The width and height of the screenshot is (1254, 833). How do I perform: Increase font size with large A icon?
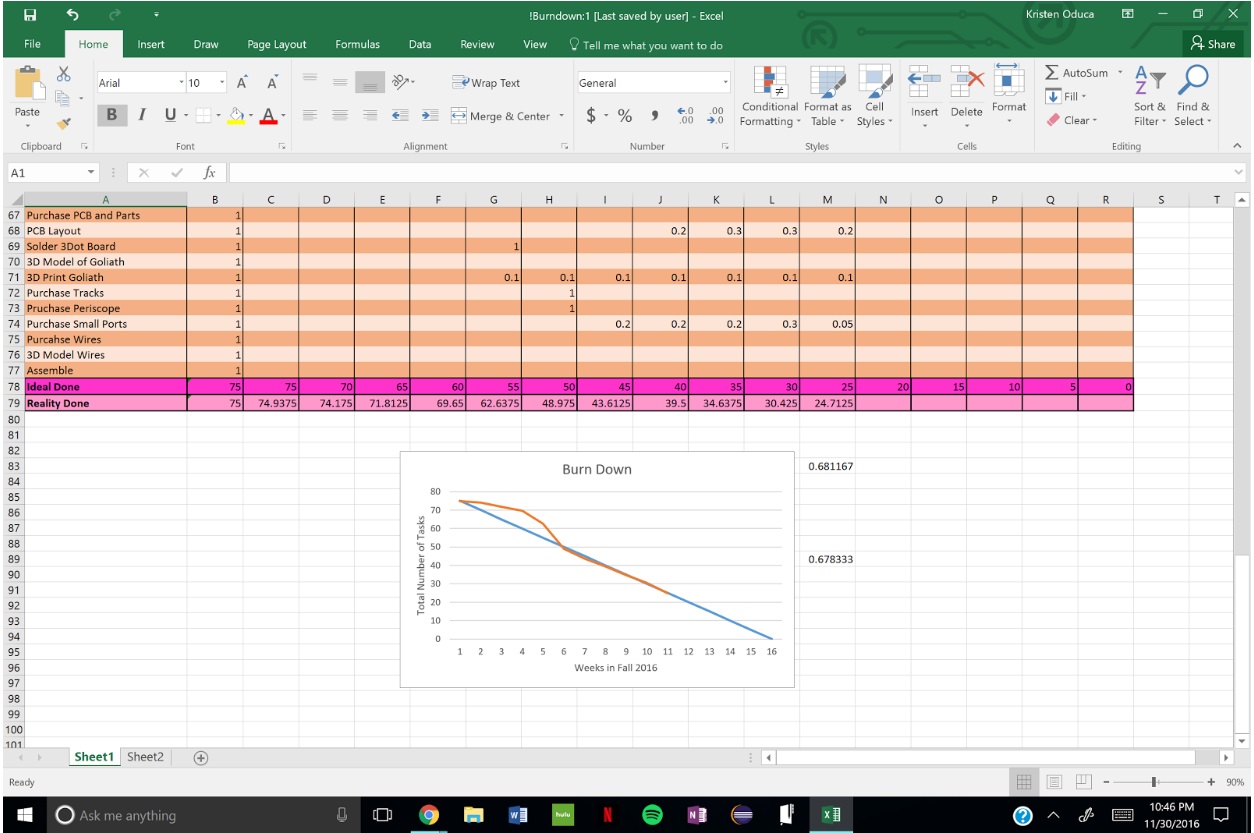click(242, 83)
